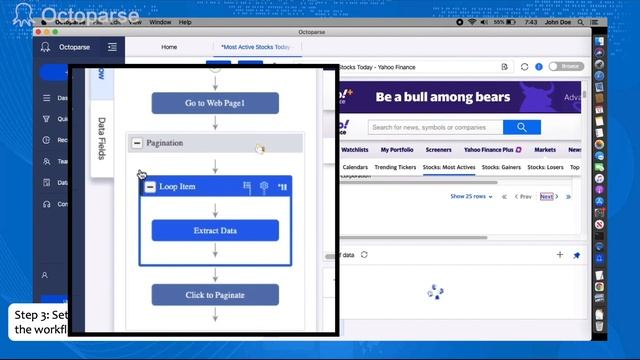Viewport: 640px width, 360px height.
Task: Open the Show 25 rows dropdown
Action: [x=471, y=196]
